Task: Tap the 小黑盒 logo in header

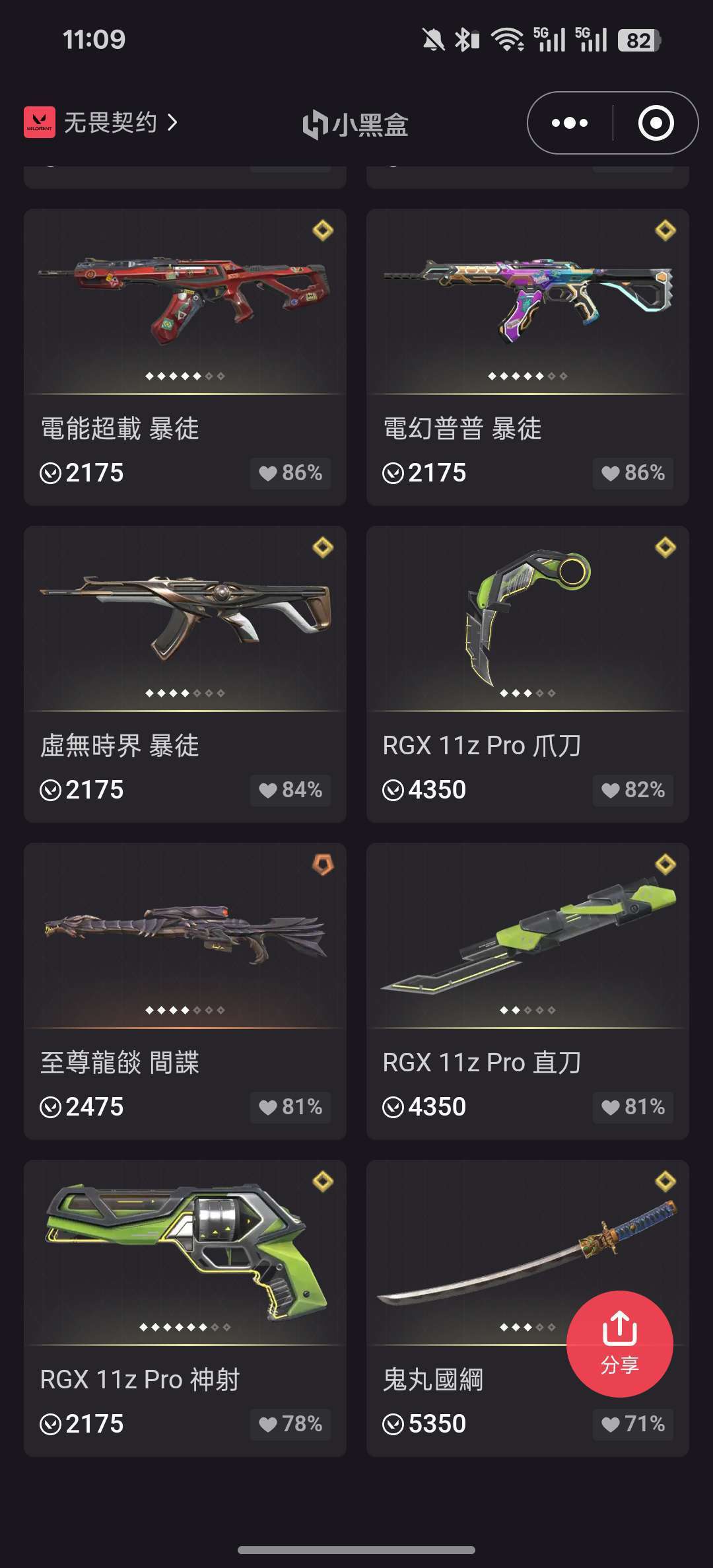Action: tap(356, 124)
